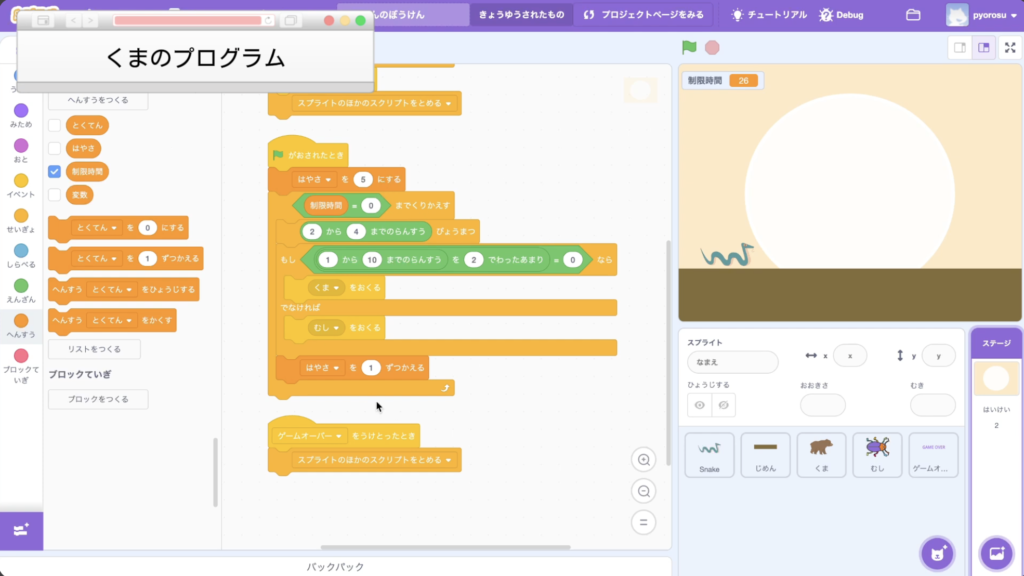Click the リストをつくる button
This screenshot has width=1024, height=576.
(94, 349)
